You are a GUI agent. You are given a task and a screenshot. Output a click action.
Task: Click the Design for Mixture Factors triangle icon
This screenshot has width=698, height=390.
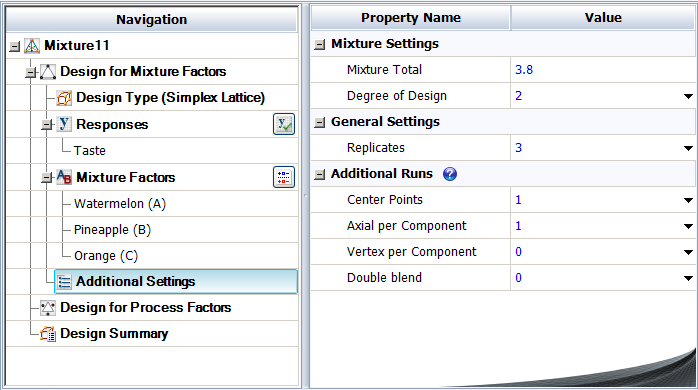click(48, 72)
